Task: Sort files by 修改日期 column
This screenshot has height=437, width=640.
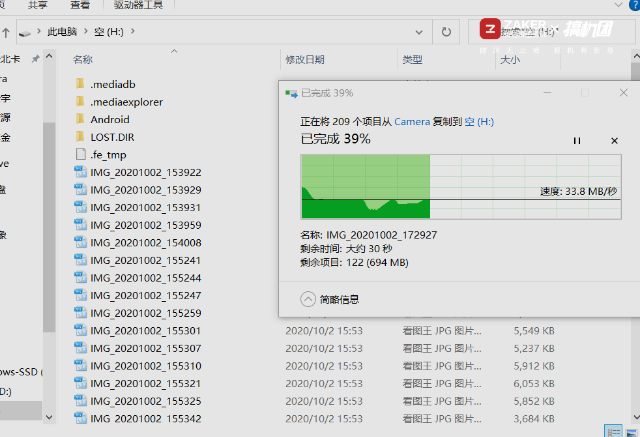Action: 305,60
